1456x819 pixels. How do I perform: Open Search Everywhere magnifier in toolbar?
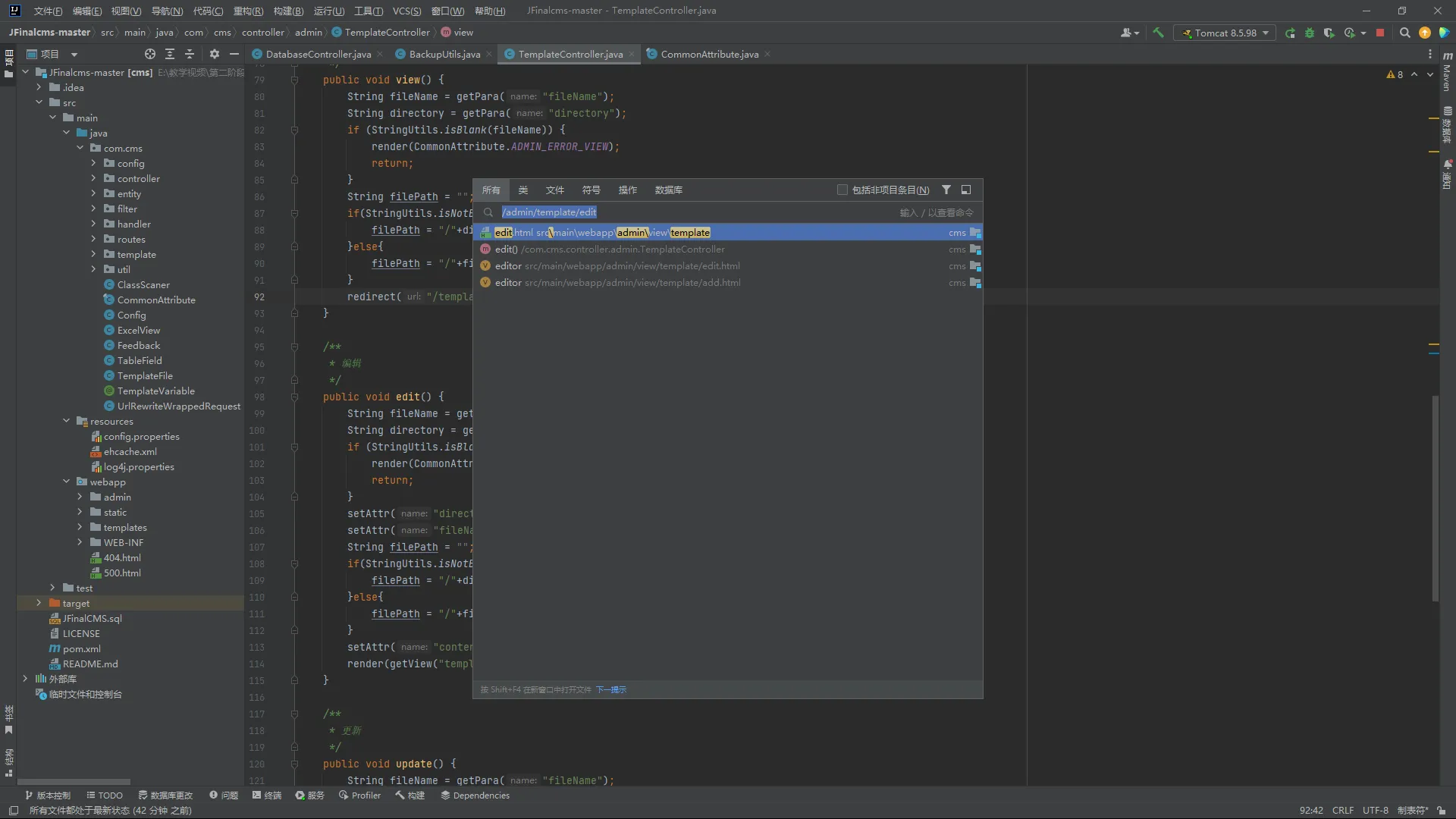coord(1404,33)
